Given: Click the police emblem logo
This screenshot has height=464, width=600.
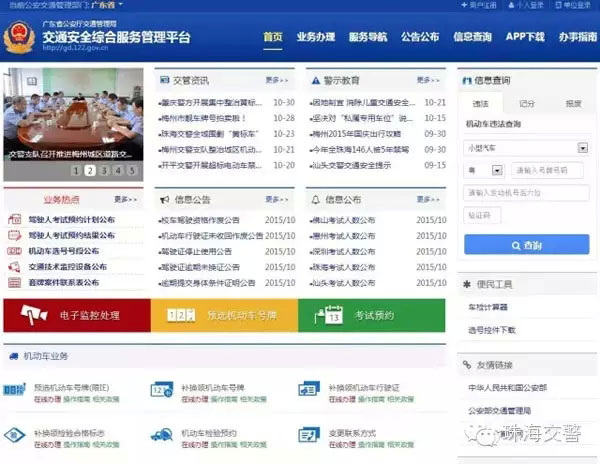Looking at the screenshot, I should (19, 37).
